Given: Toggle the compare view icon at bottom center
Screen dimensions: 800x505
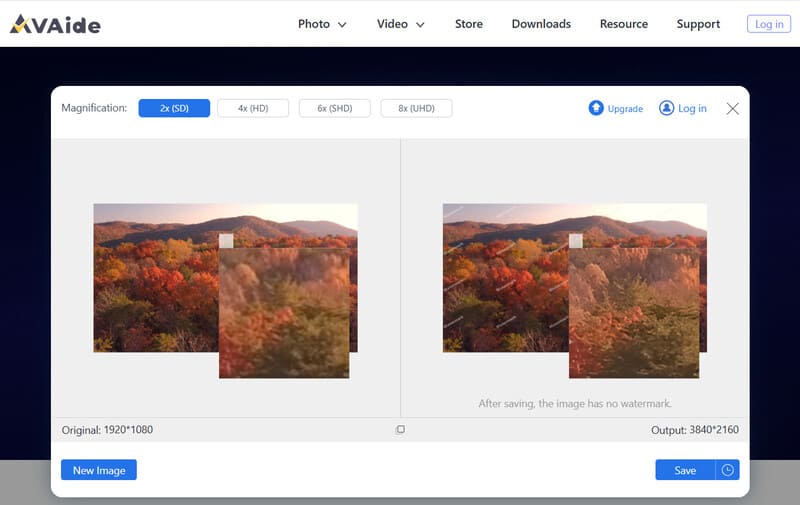Looking at the screenshot, I should click(400, 430).
